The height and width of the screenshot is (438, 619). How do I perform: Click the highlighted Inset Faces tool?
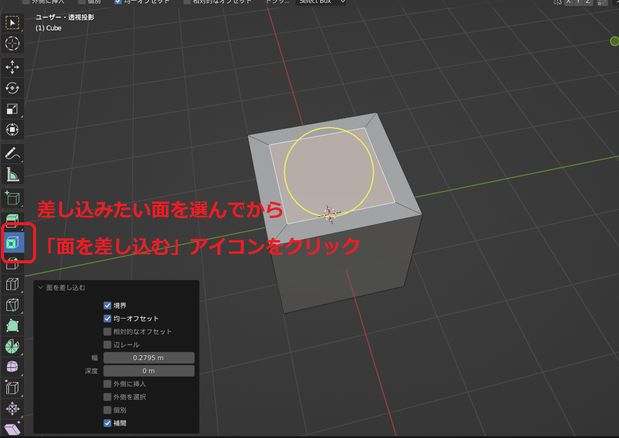click(12, 243)
